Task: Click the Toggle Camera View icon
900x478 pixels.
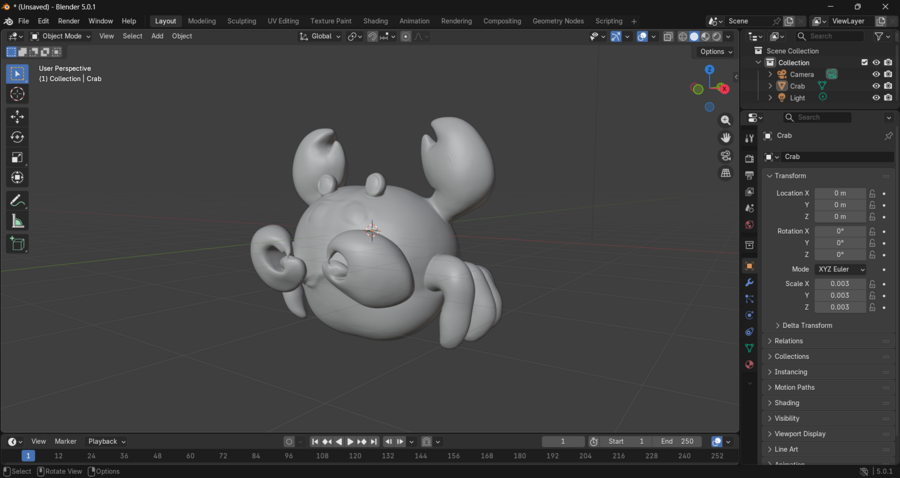Action: point(726,156)
